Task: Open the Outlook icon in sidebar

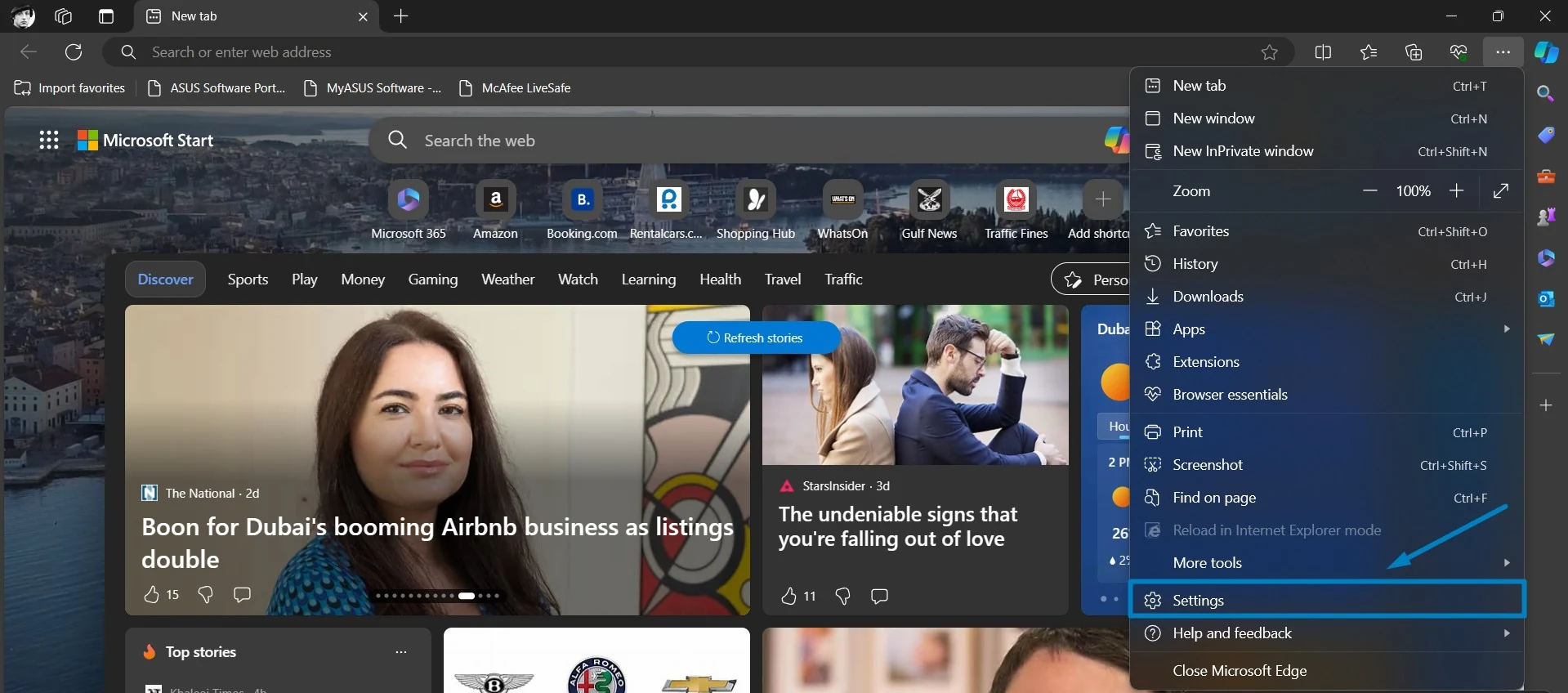Action: [x=1546, y=298]
